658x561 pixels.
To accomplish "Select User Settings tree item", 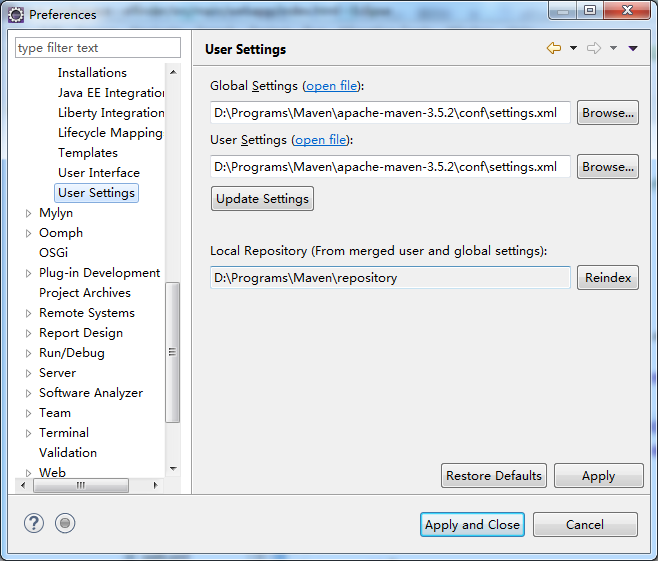I will [x=96, y=193].
